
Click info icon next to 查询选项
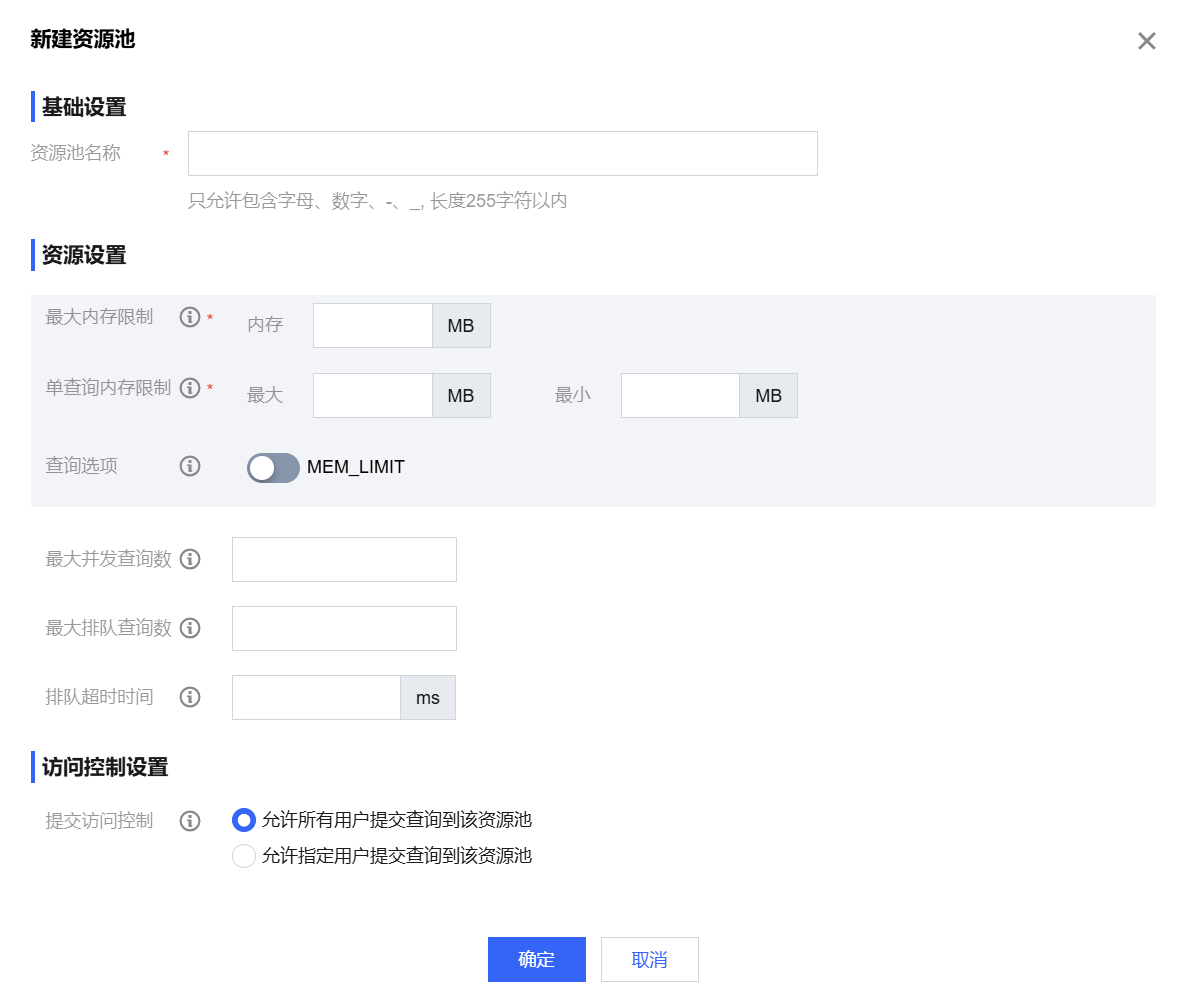pyautogui.click(x=190, y=466)
